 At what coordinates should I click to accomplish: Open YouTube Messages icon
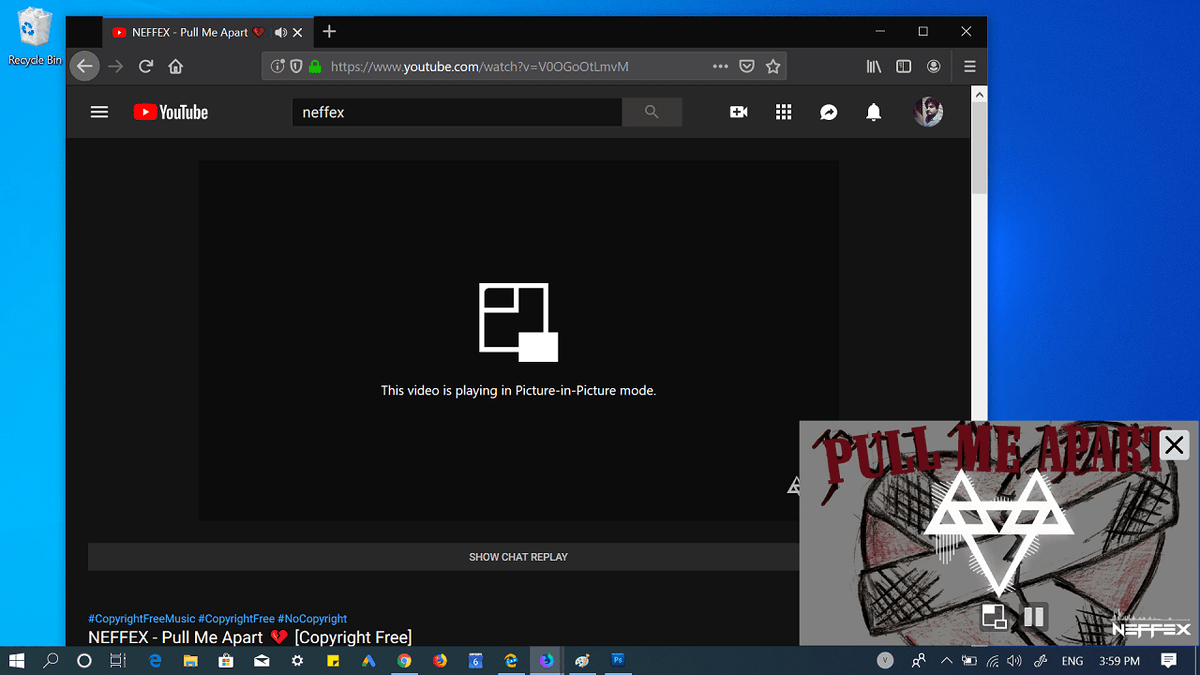click(x=828, y=112)
